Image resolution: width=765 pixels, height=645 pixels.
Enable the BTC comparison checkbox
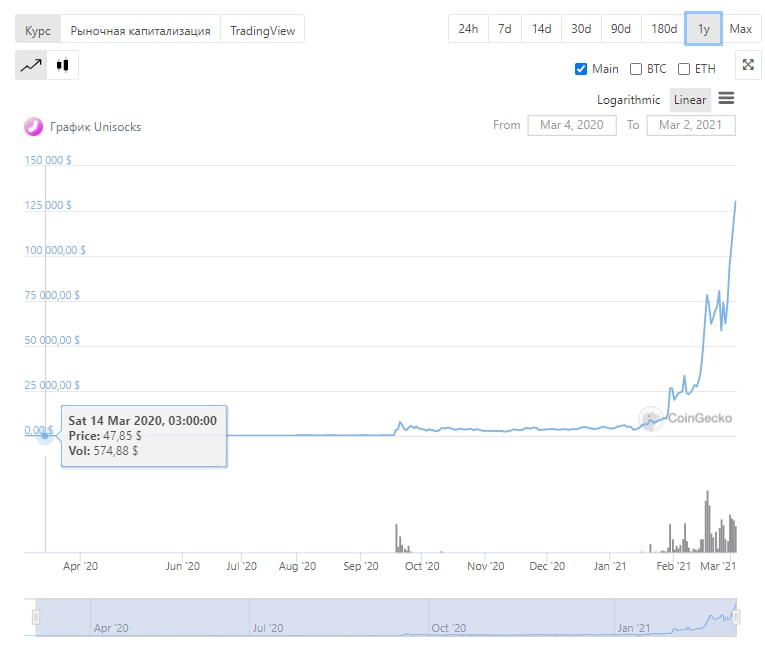click(x=636, y=69)
